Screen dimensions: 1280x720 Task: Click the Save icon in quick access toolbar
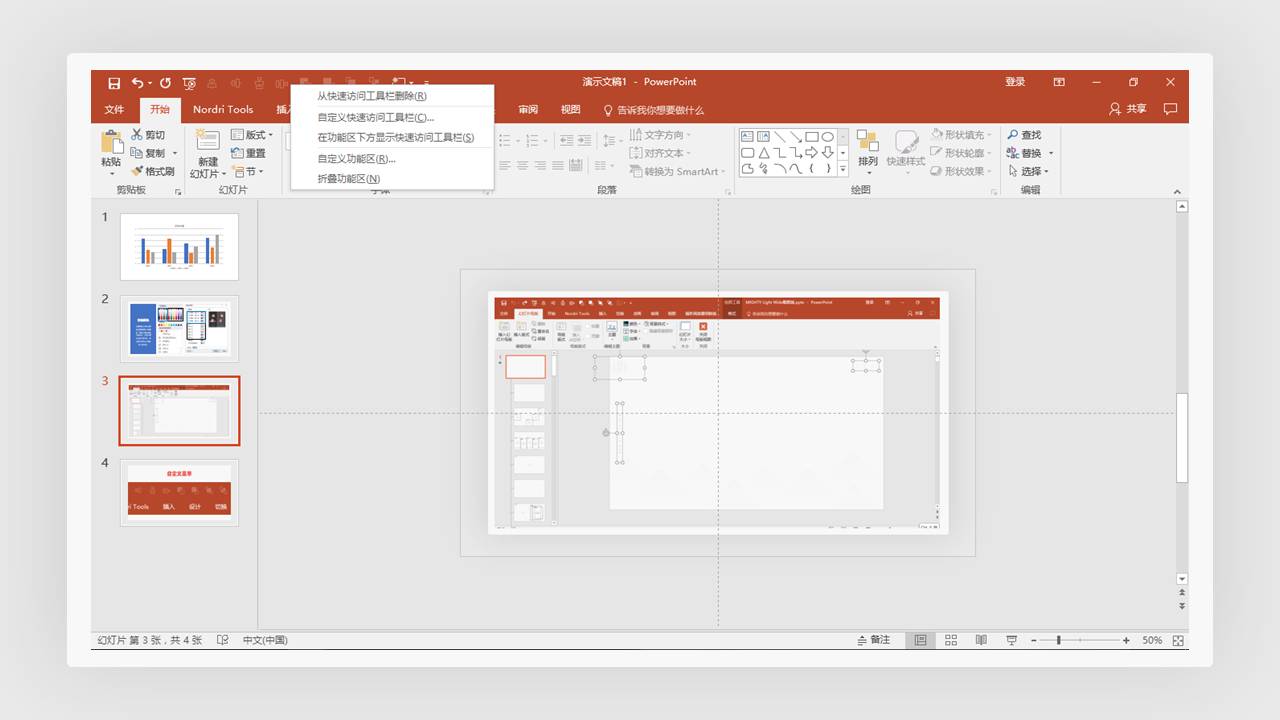coord(114,83)
